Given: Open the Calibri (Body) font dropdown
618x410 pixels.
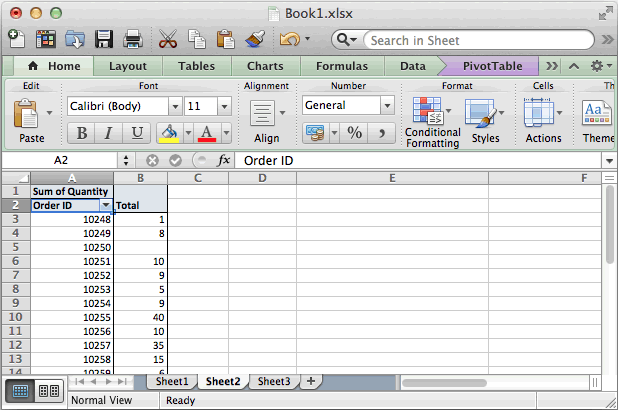Looking at the screenshot, I should 175,106.
